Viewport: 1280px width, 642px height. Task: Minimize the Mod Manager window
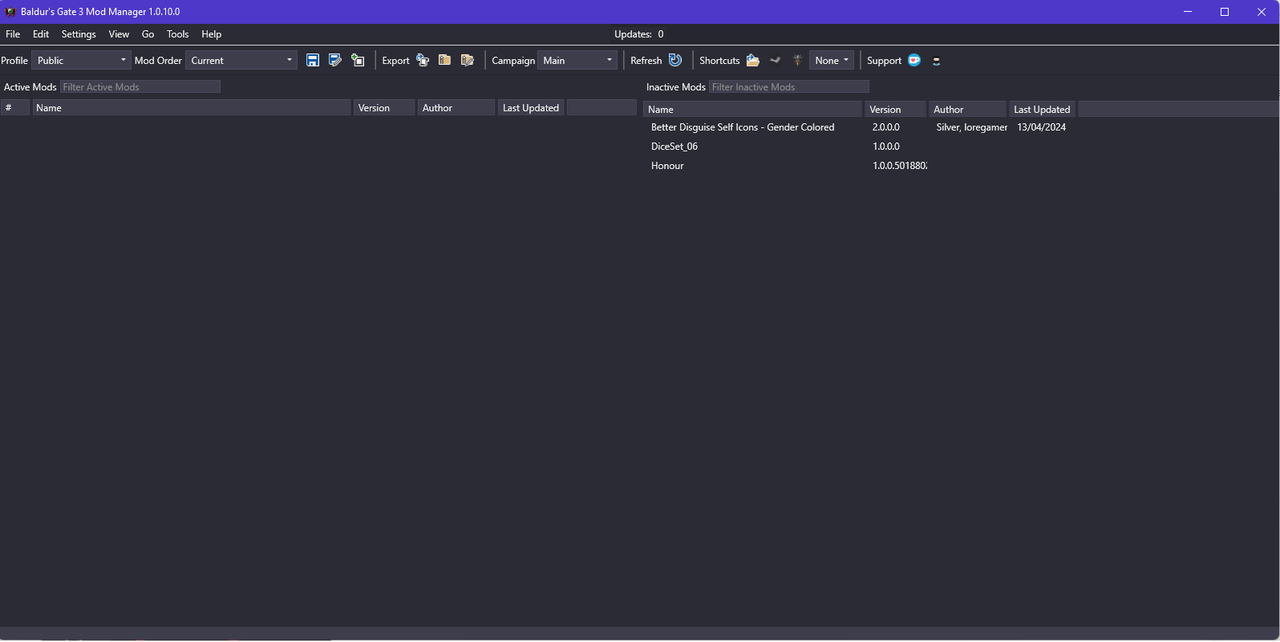[x=1188, y=12]
